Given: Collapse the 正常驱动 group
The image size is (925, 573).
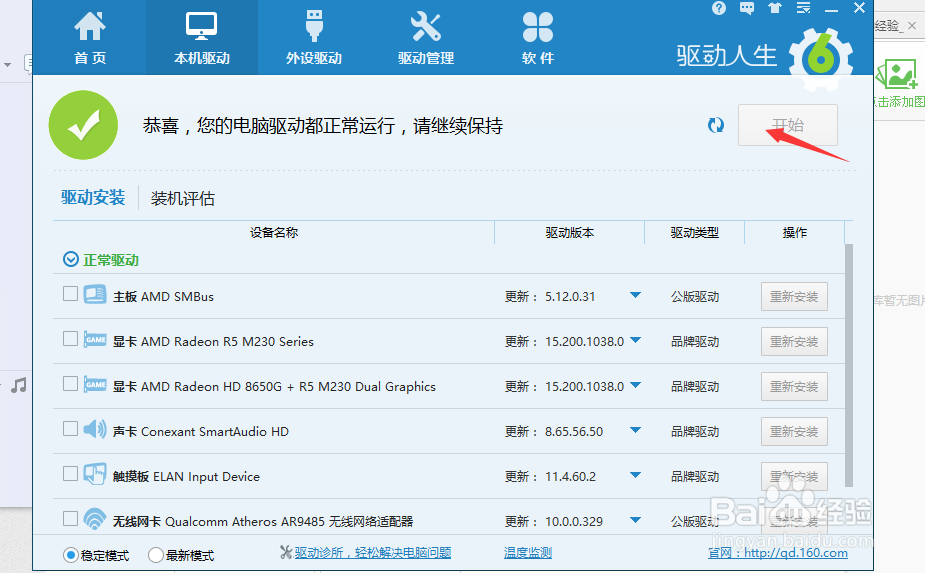Looking at the screenshot, I should click(71, 260).
